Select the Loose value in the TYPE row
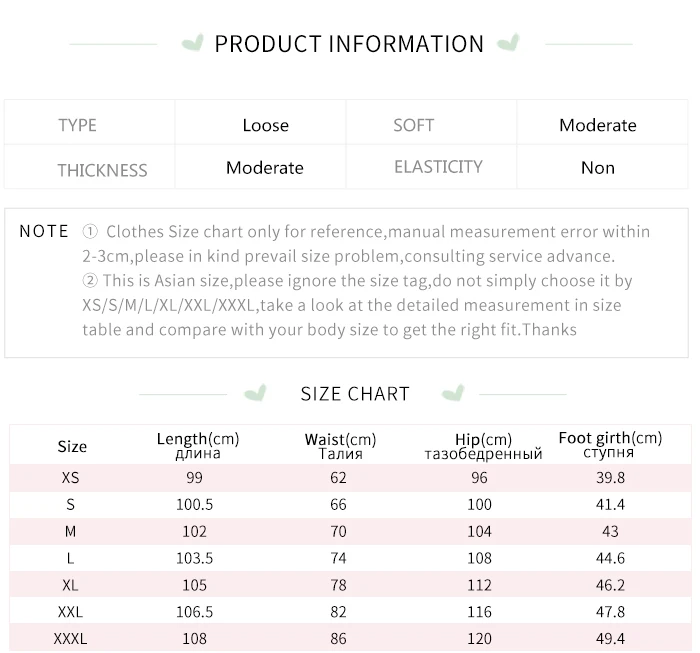Image resolution: width=700 pixels, height=653 pixels. pyautogui.click(x=265, y=125)
